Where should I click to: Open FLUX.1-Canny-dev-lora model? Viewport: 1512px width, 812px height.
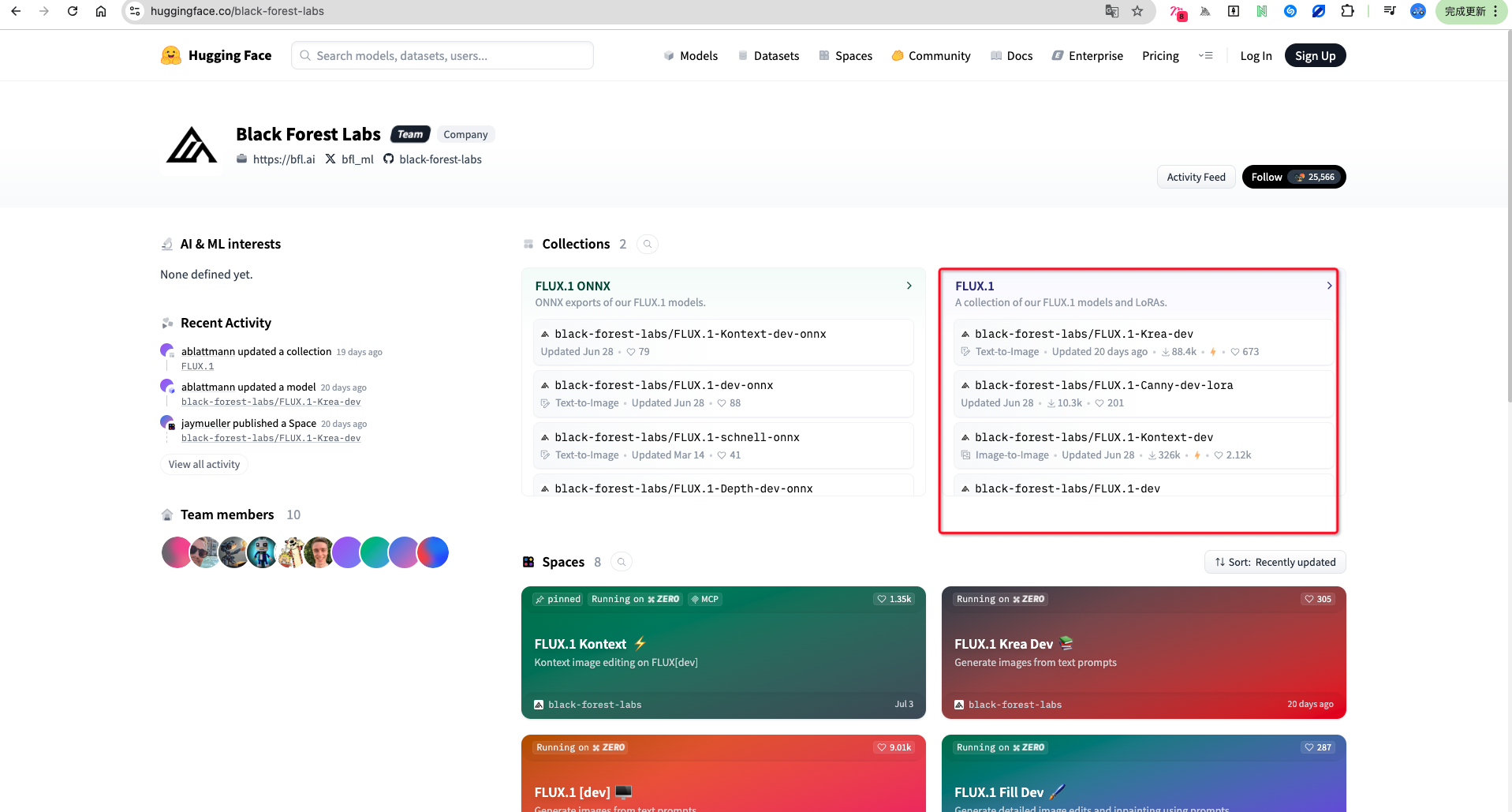(1144, 394)
